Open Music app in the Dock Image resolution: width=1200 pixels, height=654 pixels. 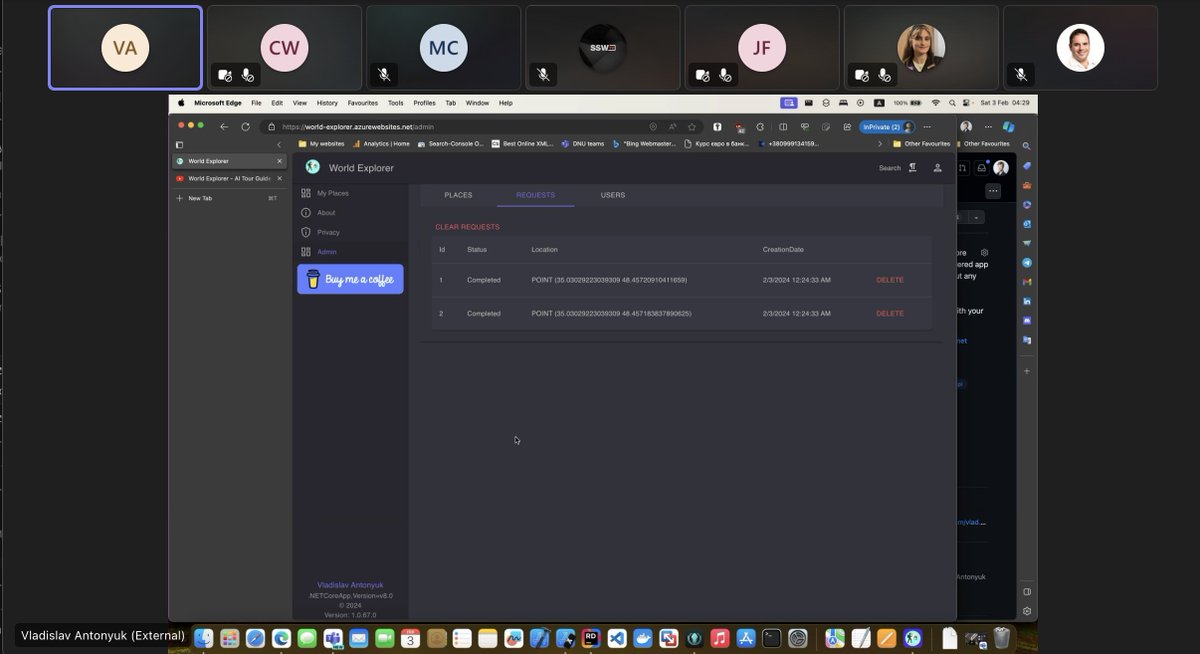coord(720,638)
